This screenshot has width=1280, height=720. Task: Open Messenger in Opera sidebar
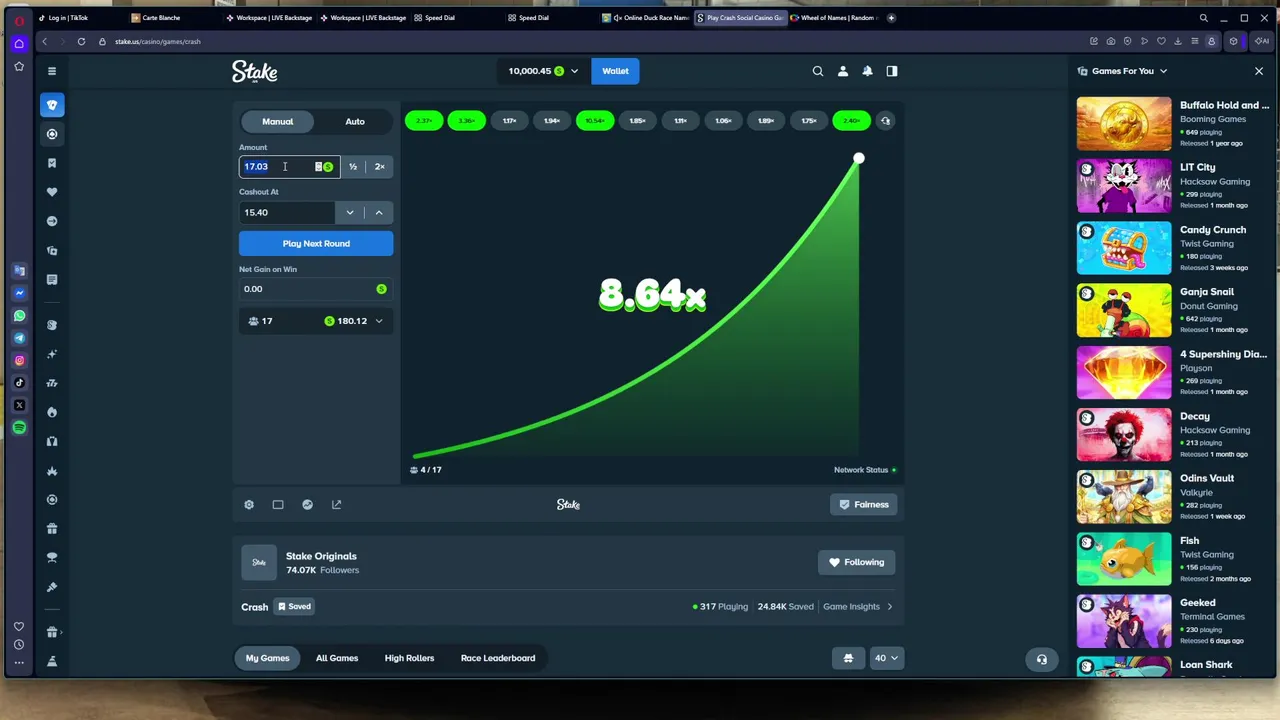click(x=19, y=293)
